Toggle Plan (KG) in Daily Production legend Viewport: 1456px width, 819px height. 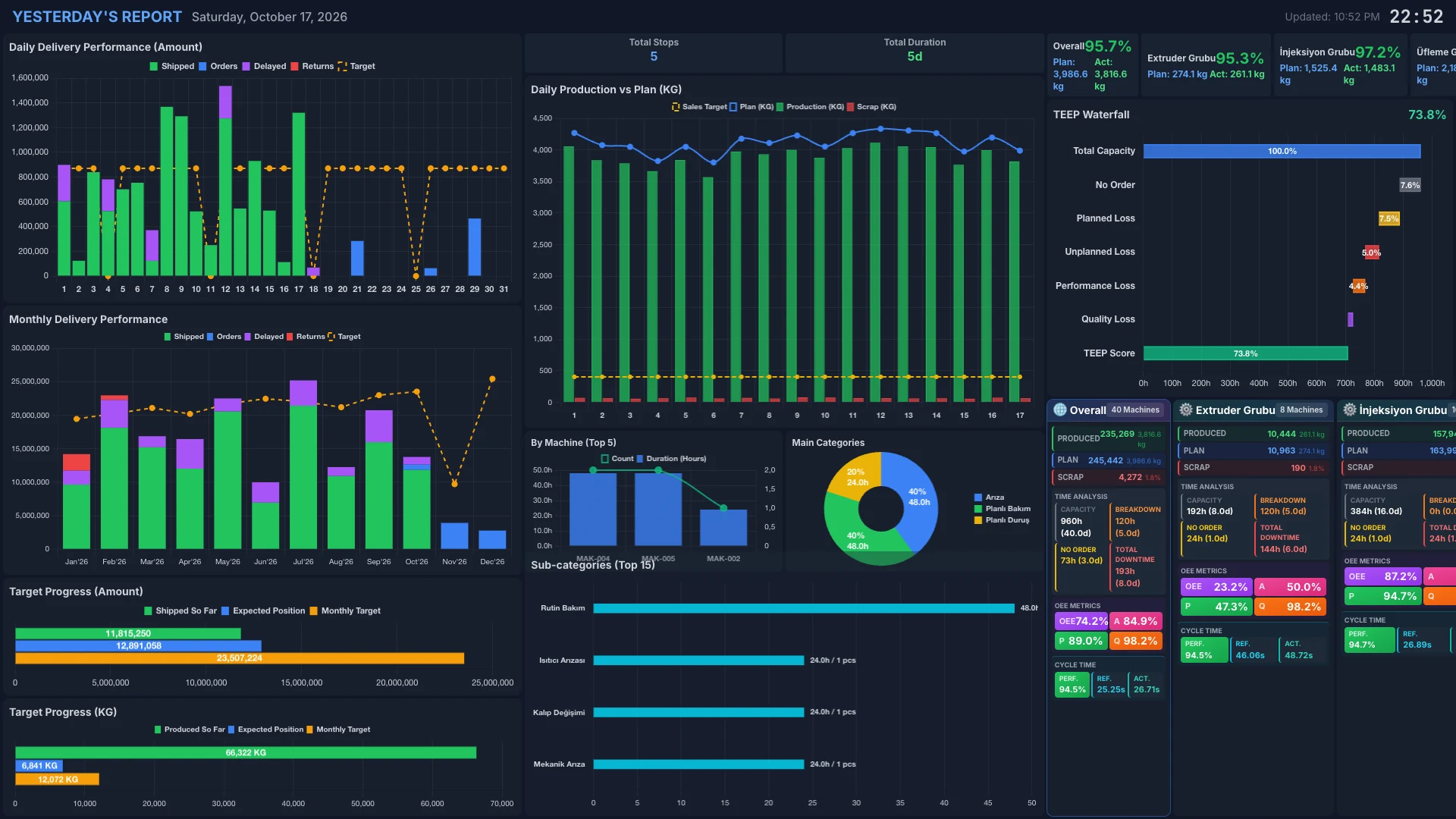[x=752, y=107]
